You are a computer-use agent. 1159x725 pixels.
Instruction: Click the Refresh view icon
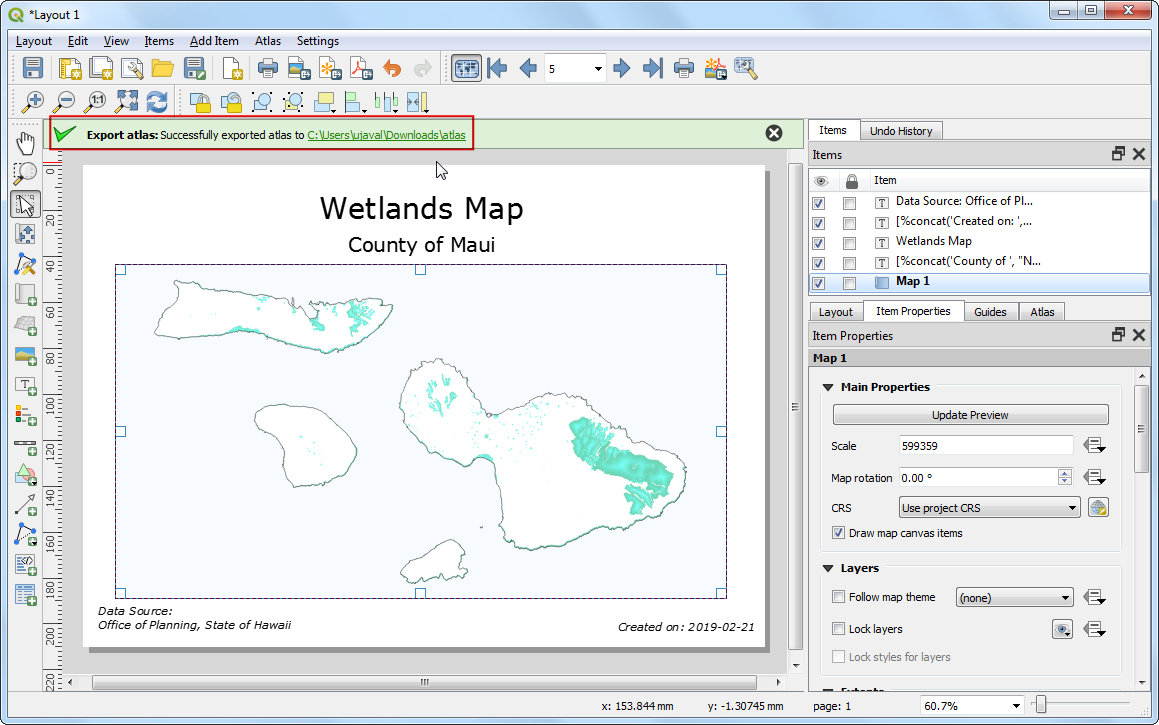point(157,101)
